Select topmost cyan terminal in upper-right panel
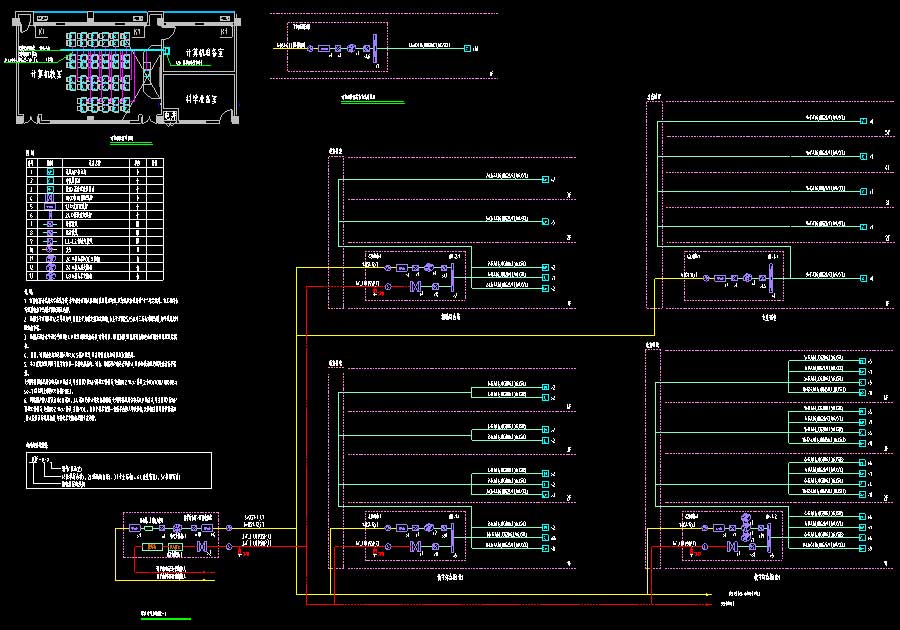The height and width of the screenshot is (630, 900). tap(863, 121)
